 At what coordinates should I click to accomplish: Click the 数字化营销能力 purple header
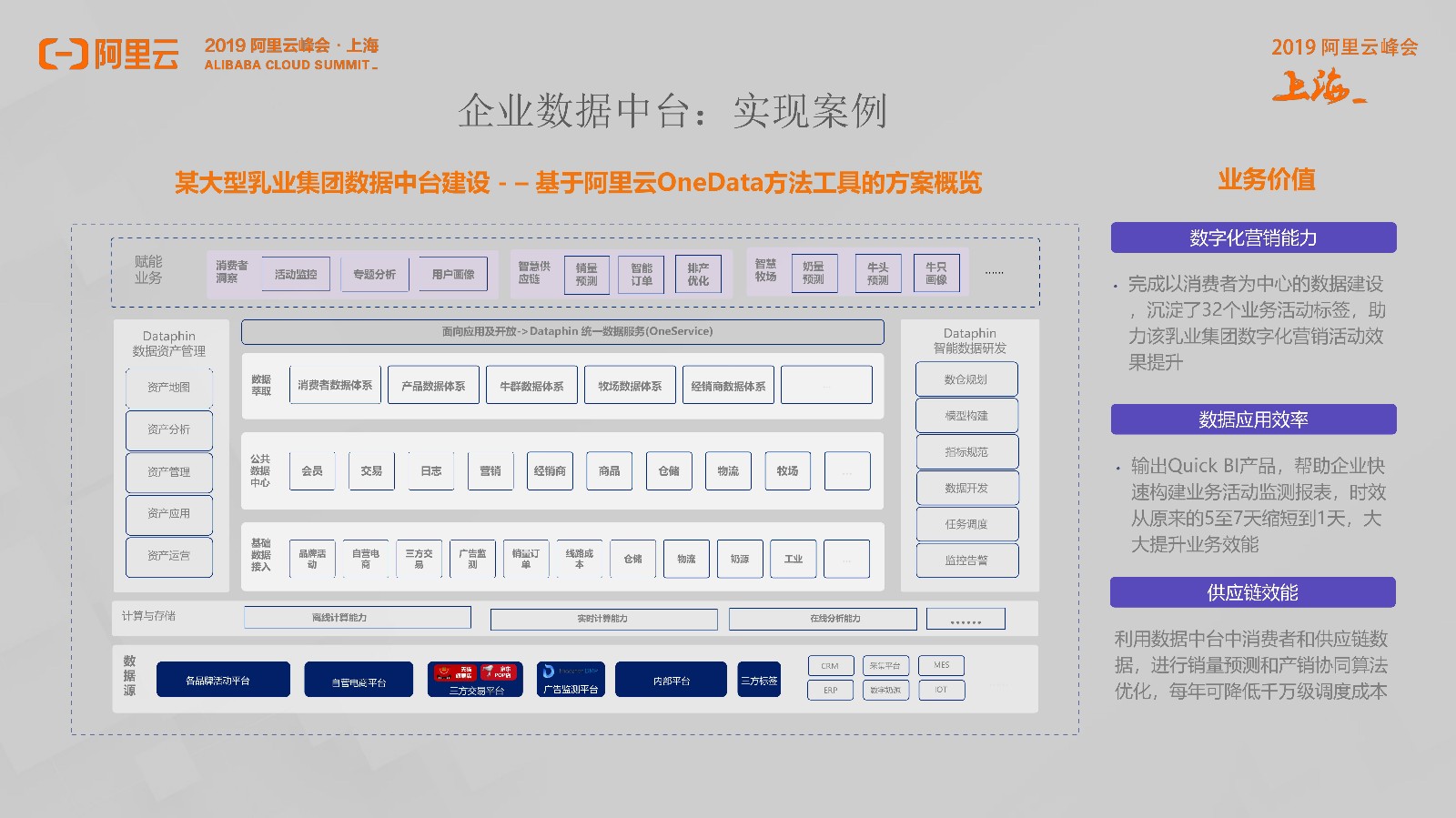click(x=1253, y=237)
